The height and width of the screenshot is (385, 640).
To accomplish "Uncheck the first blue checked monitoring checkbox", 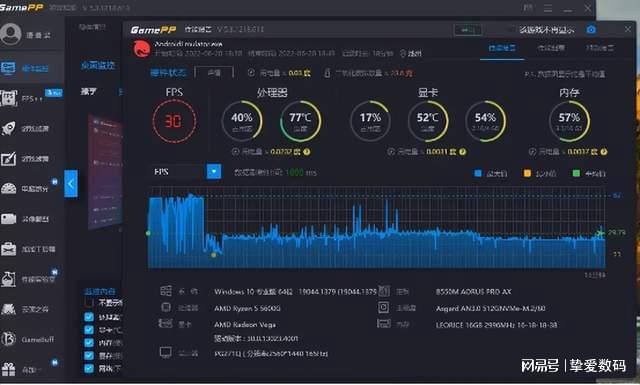I will (89, 317).
